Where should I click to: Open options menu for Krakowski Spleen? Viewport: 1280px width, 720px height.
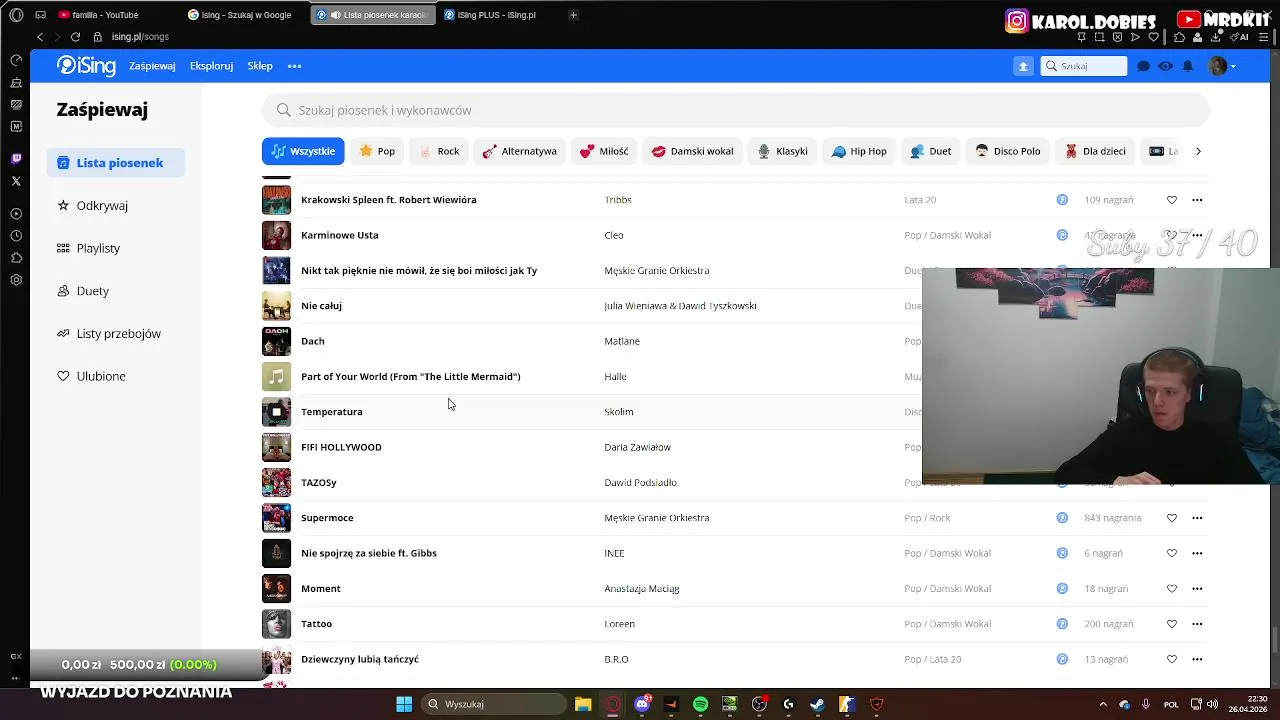(x=1197, y=200)
